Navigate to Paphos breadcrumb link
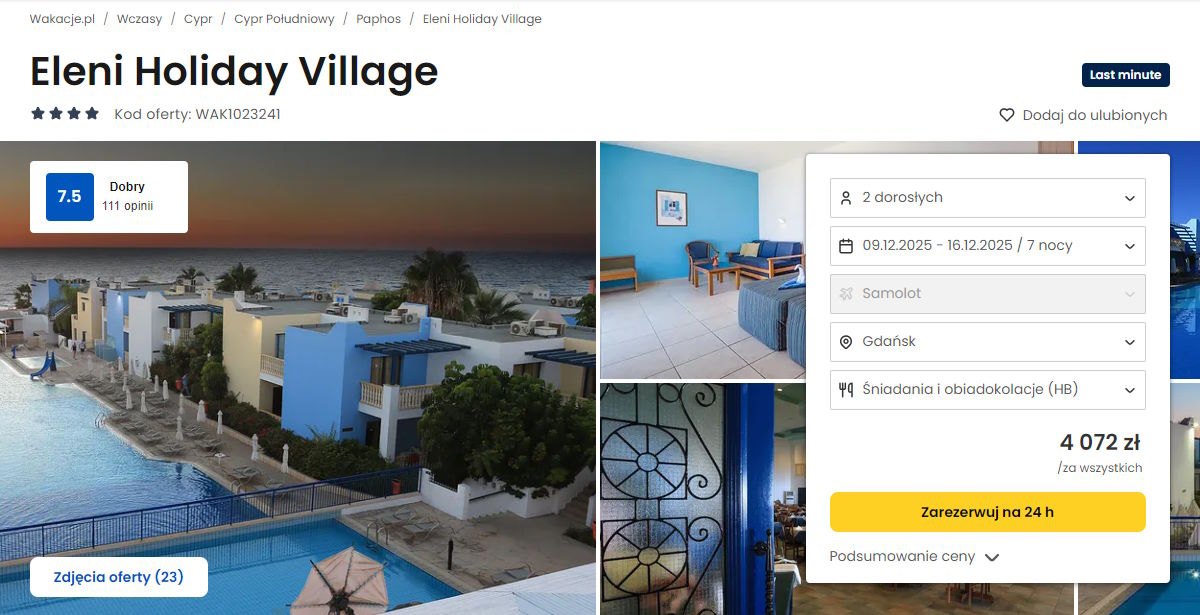 click(378, 19)
